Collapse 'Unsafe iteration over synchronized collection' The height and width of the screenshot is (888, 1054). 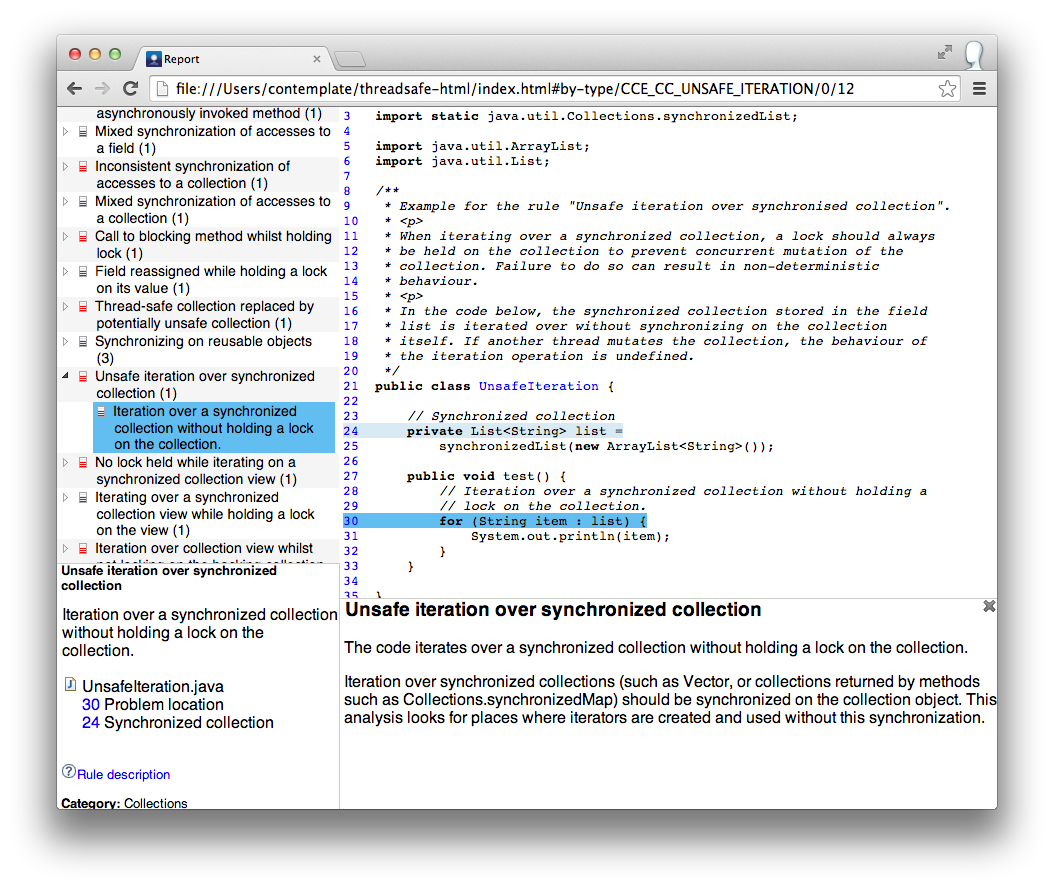pyautogui.click(x=65, y=376)
